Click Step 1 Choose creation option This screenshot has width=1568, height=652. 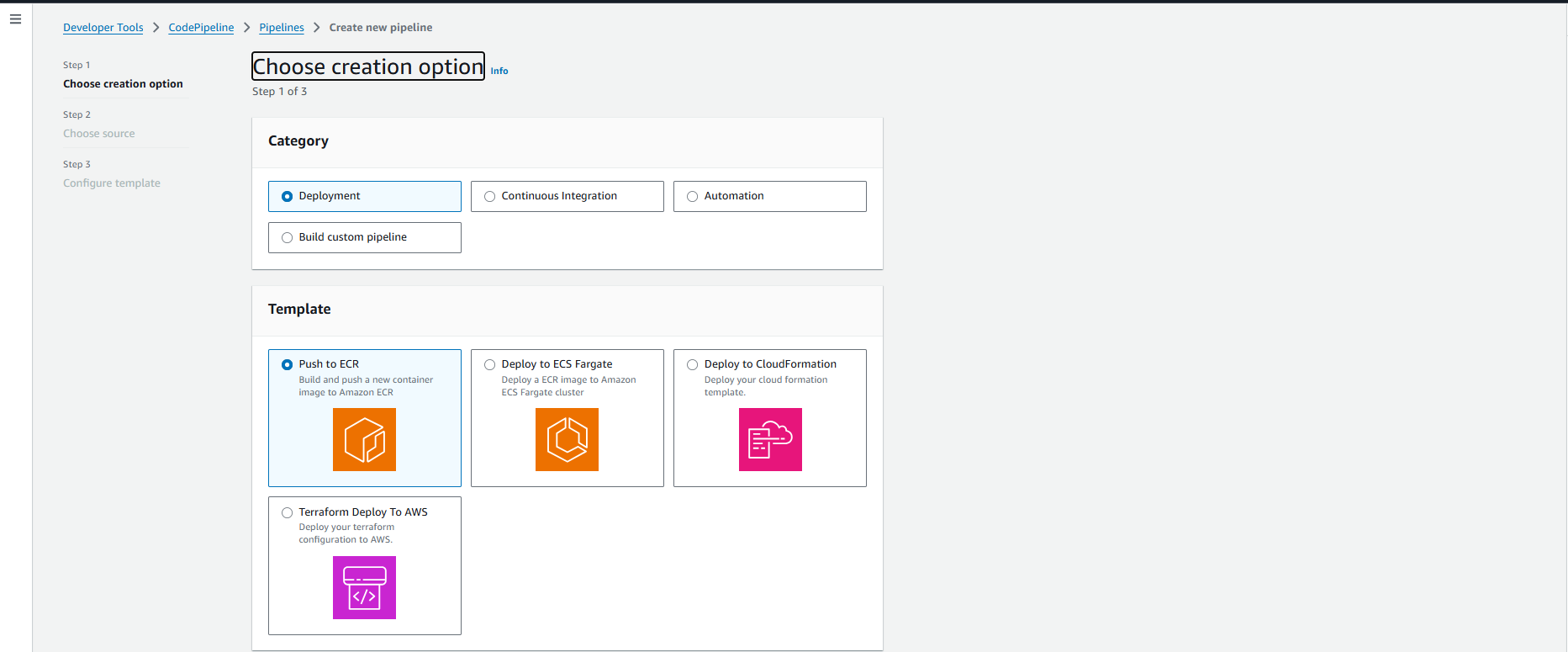123,84
